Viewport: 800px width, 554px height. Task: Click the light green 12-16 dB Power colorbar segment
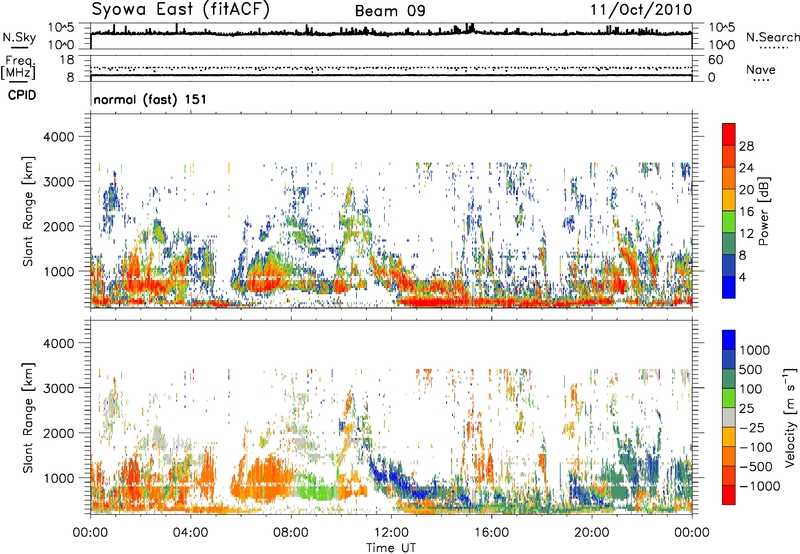(729, 222)
